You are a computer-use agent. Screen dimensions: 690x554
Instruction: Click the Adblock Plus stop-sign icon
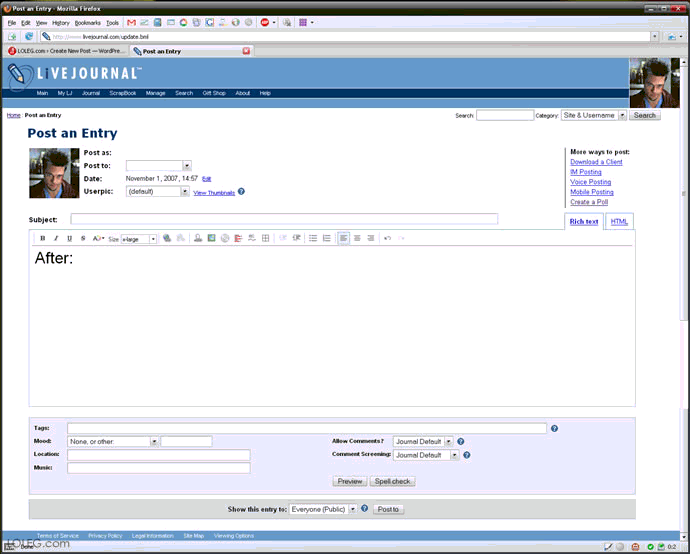click(264, 22)
